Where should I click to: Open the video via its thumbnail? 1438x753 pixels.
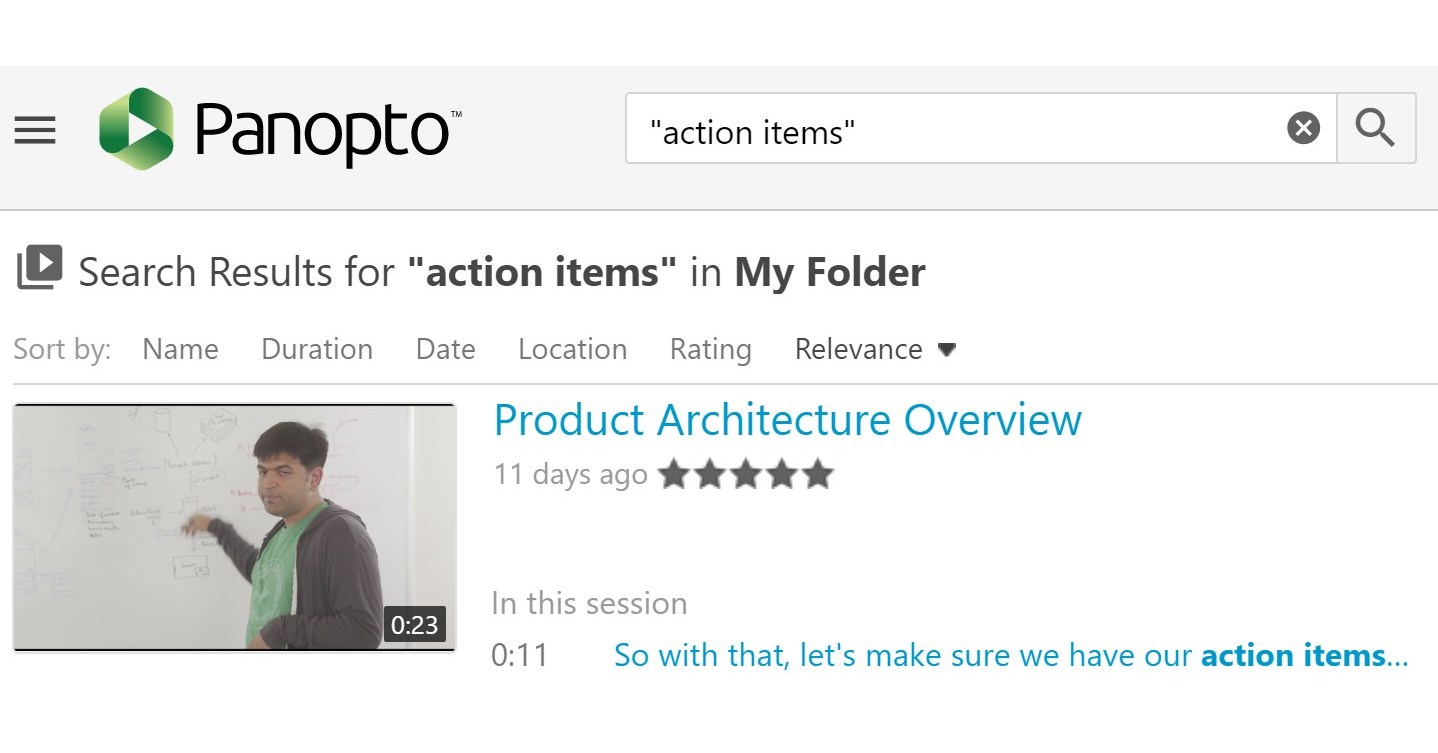pyautogui.click(x=235, y=527)
